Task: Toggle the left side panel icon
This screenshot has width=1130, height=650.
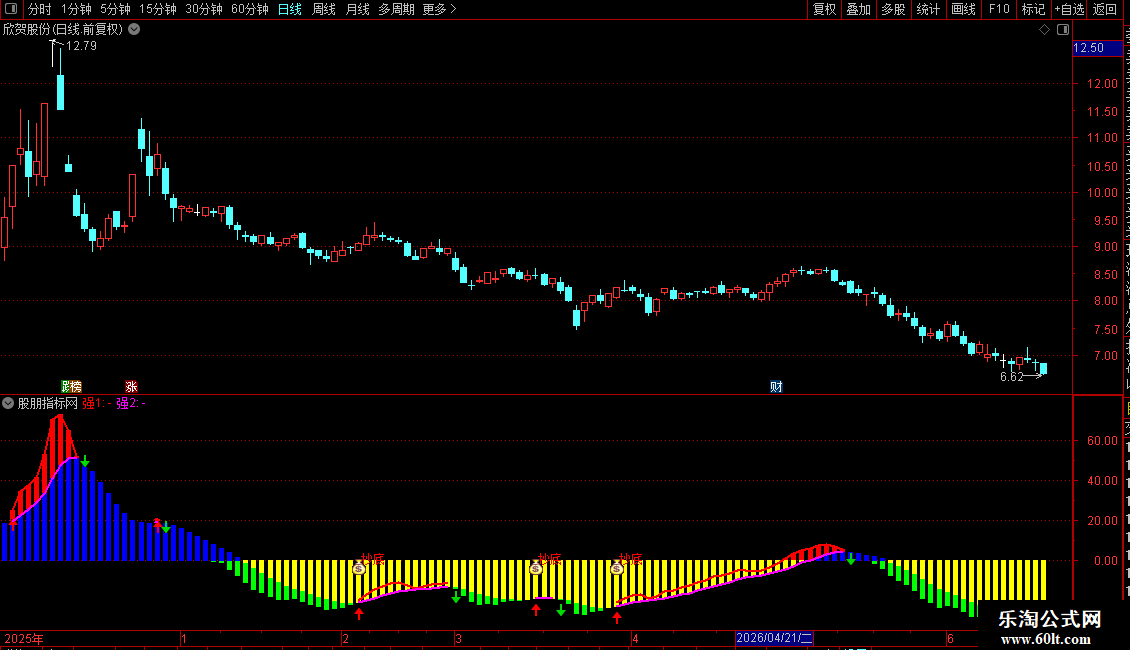Action: click(x=11, y=9)
